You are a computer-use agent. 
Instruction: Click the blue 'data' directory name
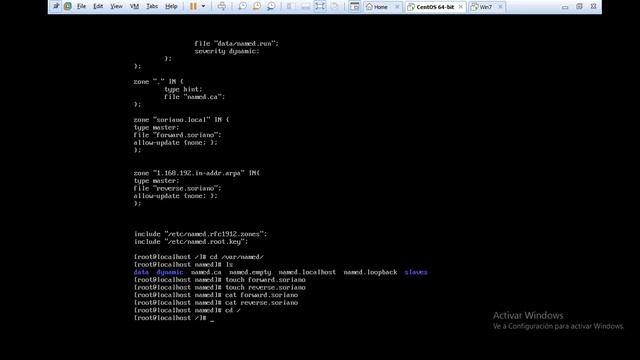pyautogui.click(x=141, y=272)
